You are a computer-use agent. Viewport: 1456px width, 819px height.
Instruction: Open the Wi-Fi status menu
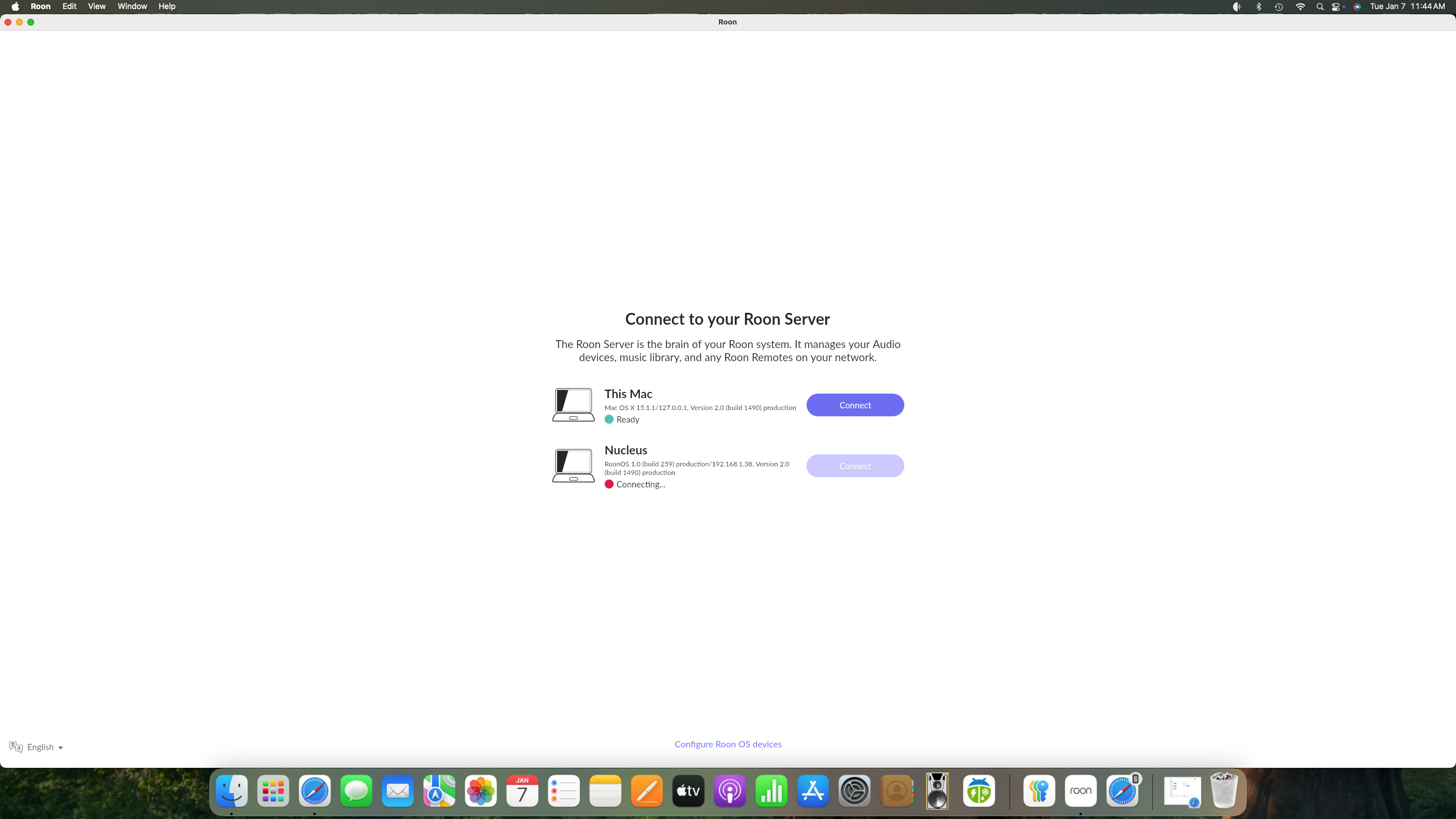tap(1300, 7)
